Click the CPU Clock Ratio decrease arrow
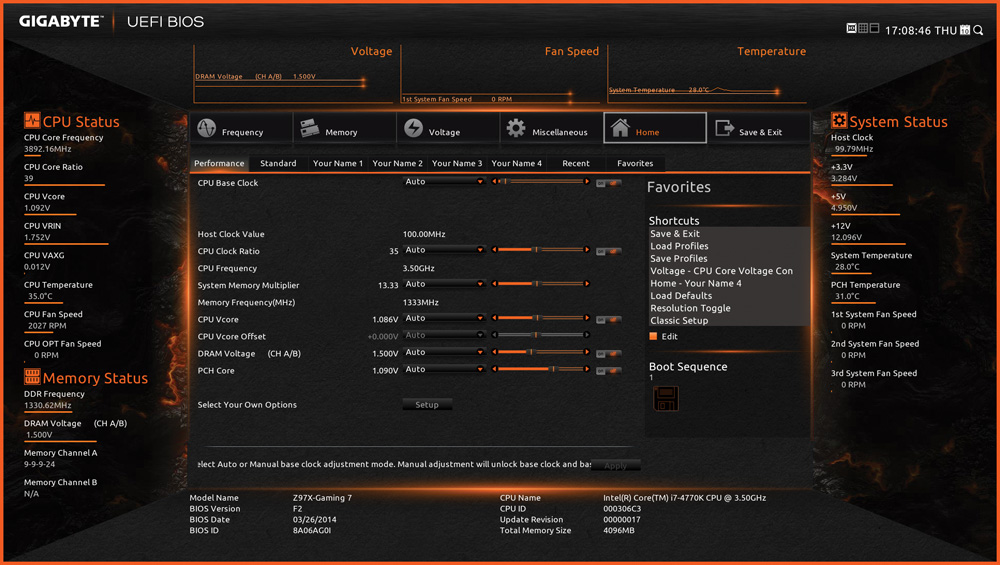Image resolution: width=1000 pixels, height=565 pixels. (x=494, y=250)
